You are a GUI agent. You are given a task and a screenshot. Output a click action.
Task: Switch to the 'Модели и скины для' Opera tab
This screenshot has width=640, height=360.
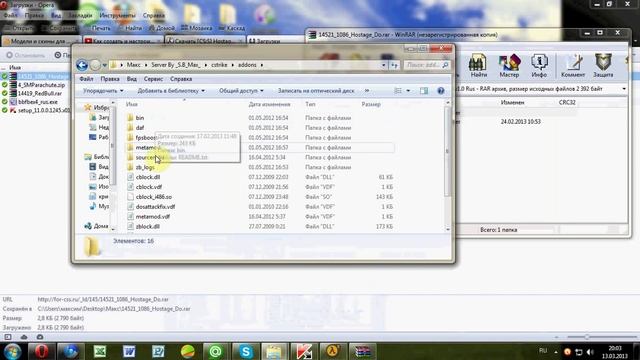point(41,41)
